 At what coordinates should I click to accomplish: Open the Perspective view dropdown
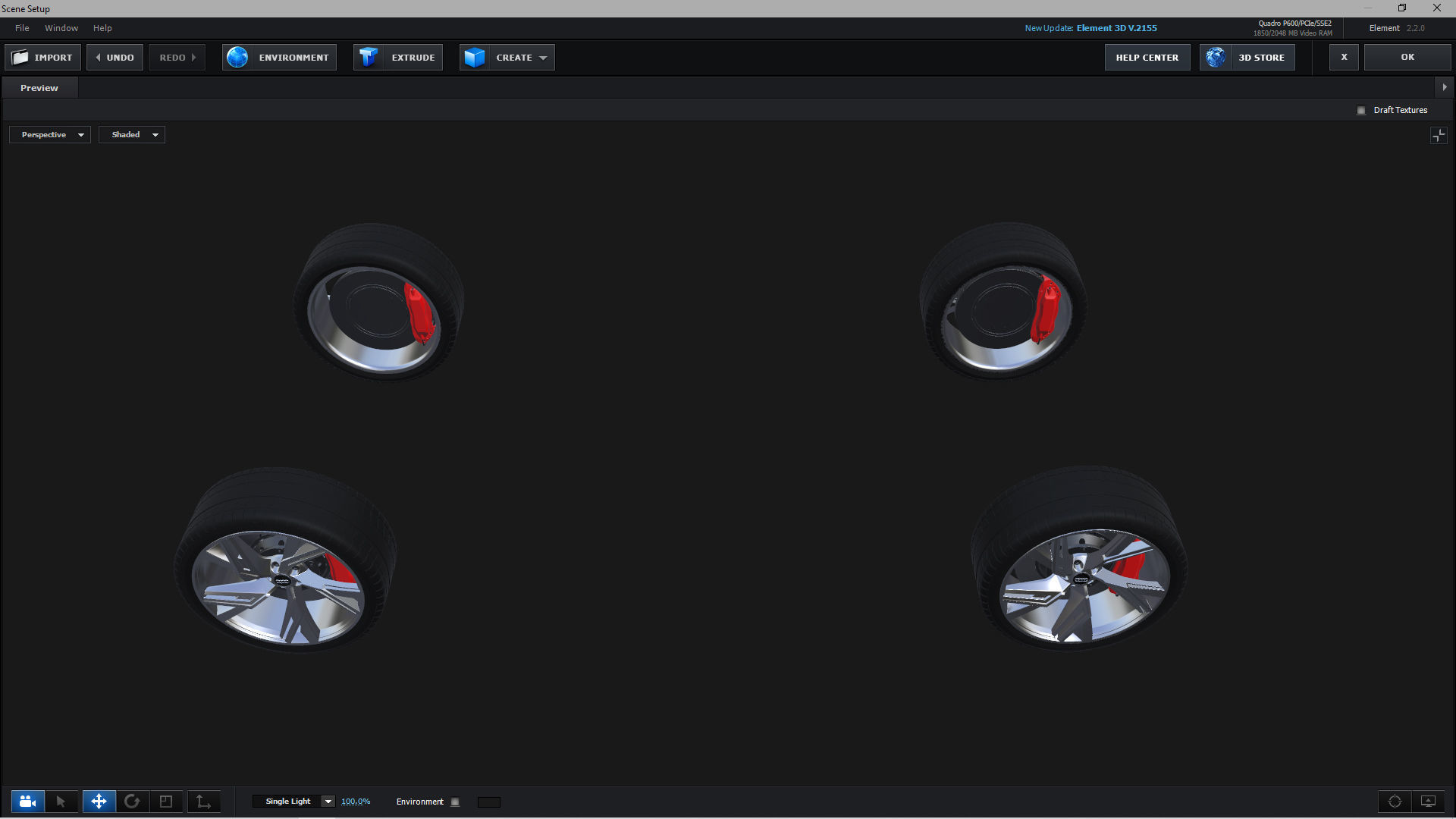(x=50, y=135)
